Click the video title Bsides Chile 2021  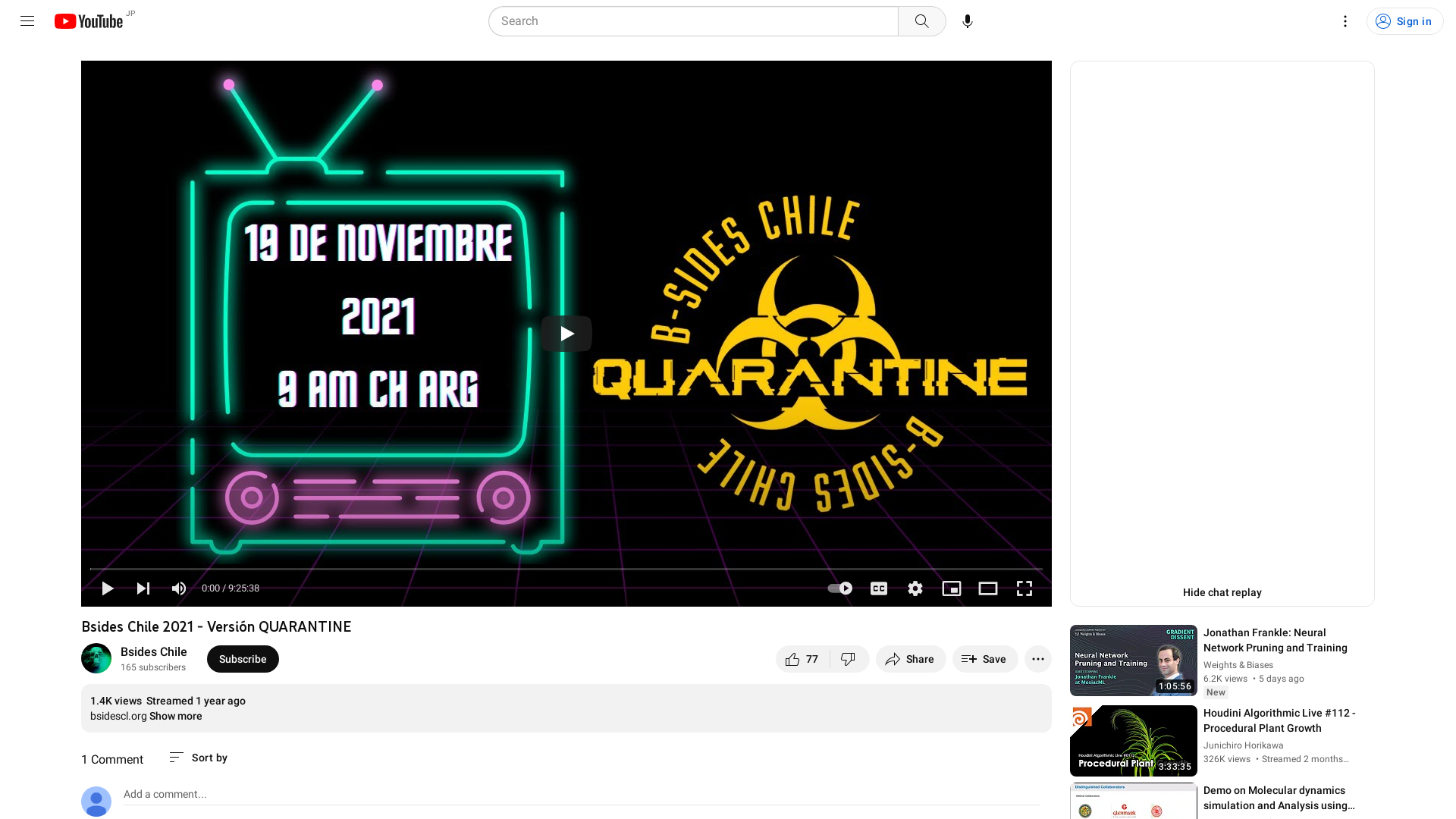pos(216,626)
